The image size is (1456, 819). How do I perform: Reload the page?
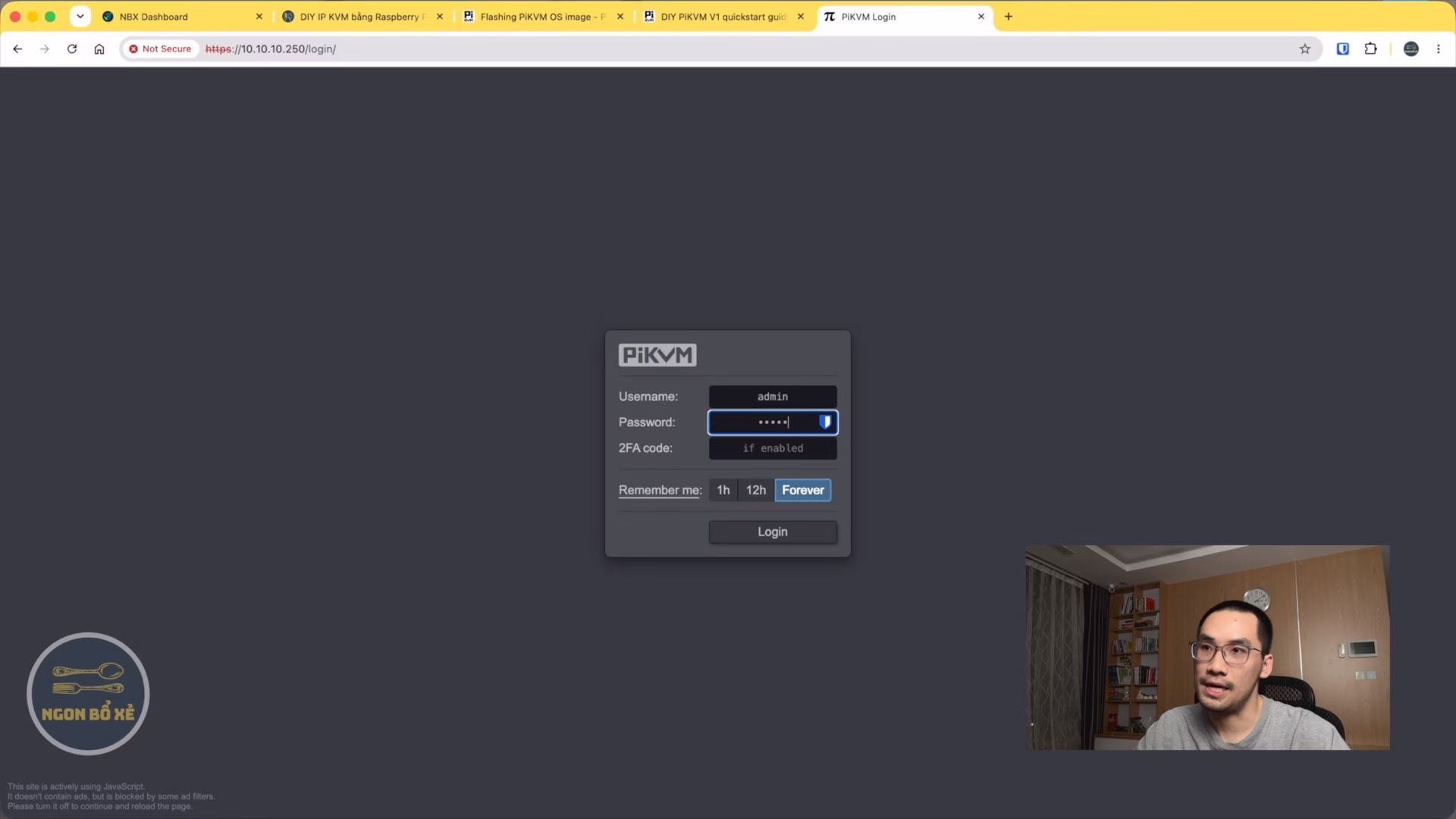click(x=72, y=49)
